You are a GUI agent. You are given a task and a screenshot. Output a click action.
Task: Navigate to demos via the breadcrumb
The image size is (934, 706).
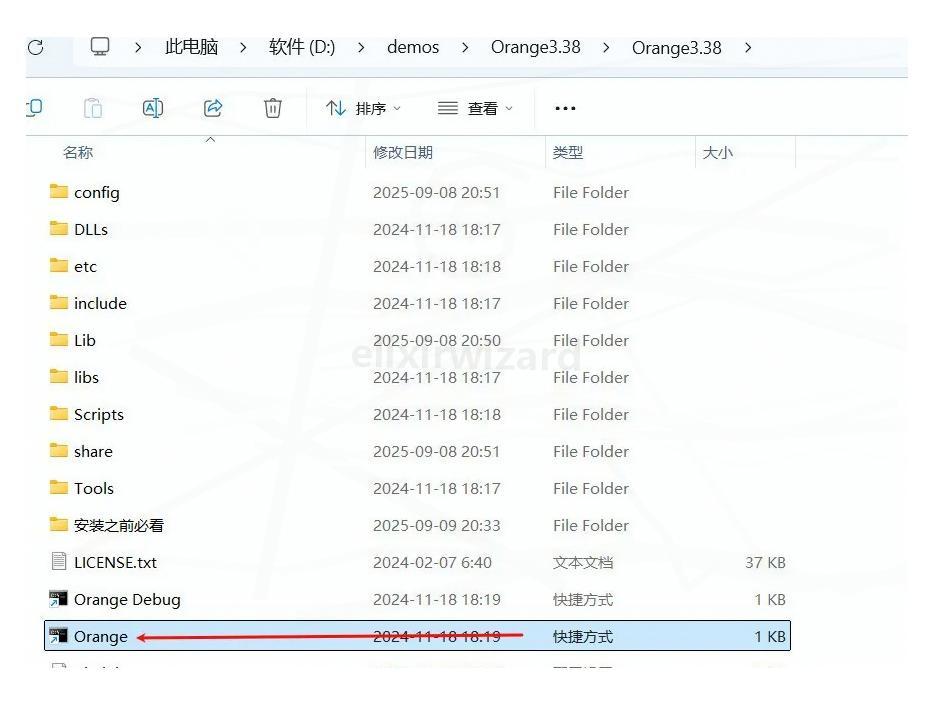point(413,46)
